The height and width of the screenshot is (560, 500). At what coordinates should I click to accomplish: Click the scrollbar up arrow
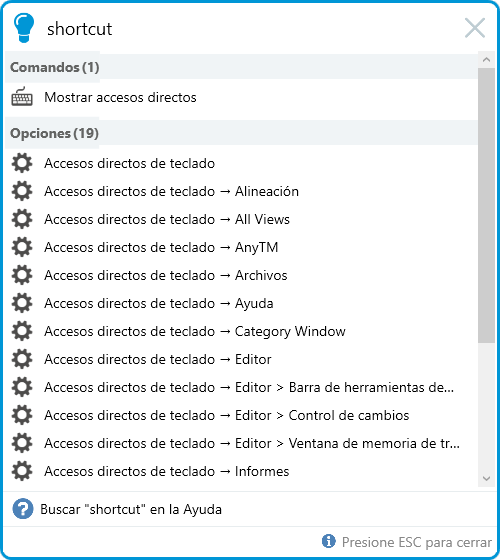click(x=486, y=60)
